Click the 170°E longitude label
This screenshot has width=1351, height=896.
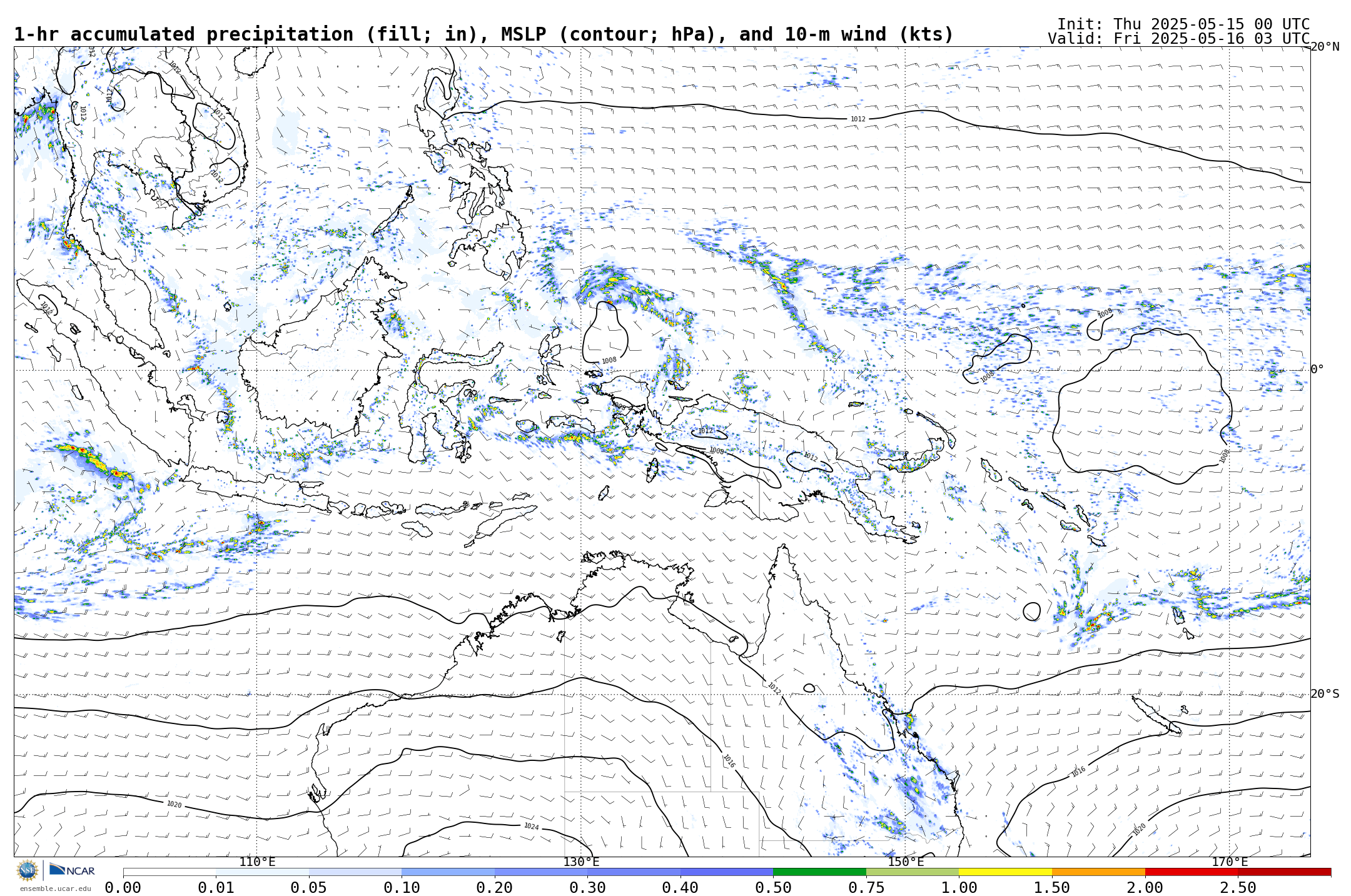(1229, 862)
